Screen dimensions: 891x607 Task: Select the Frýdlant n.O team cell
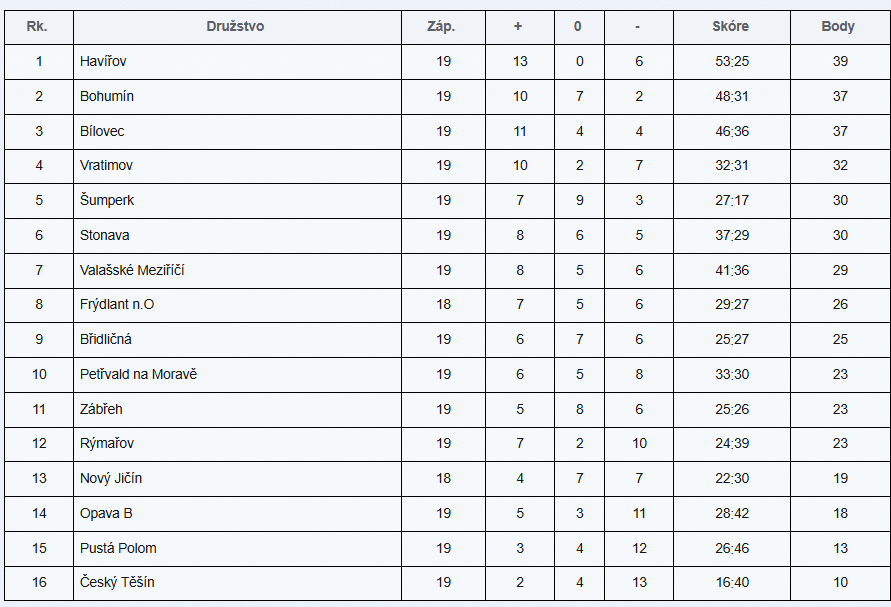117,305
